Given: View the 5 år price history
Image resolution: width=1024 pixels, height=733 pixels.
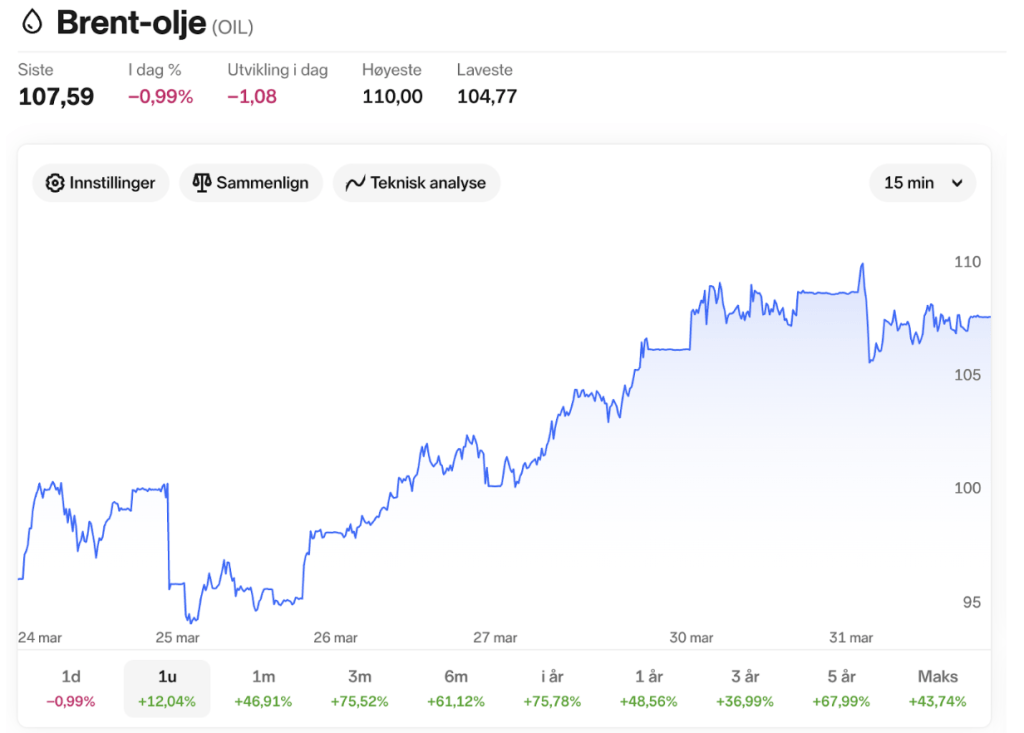Looking at the screenshot, I should click(x=840, y=688).
